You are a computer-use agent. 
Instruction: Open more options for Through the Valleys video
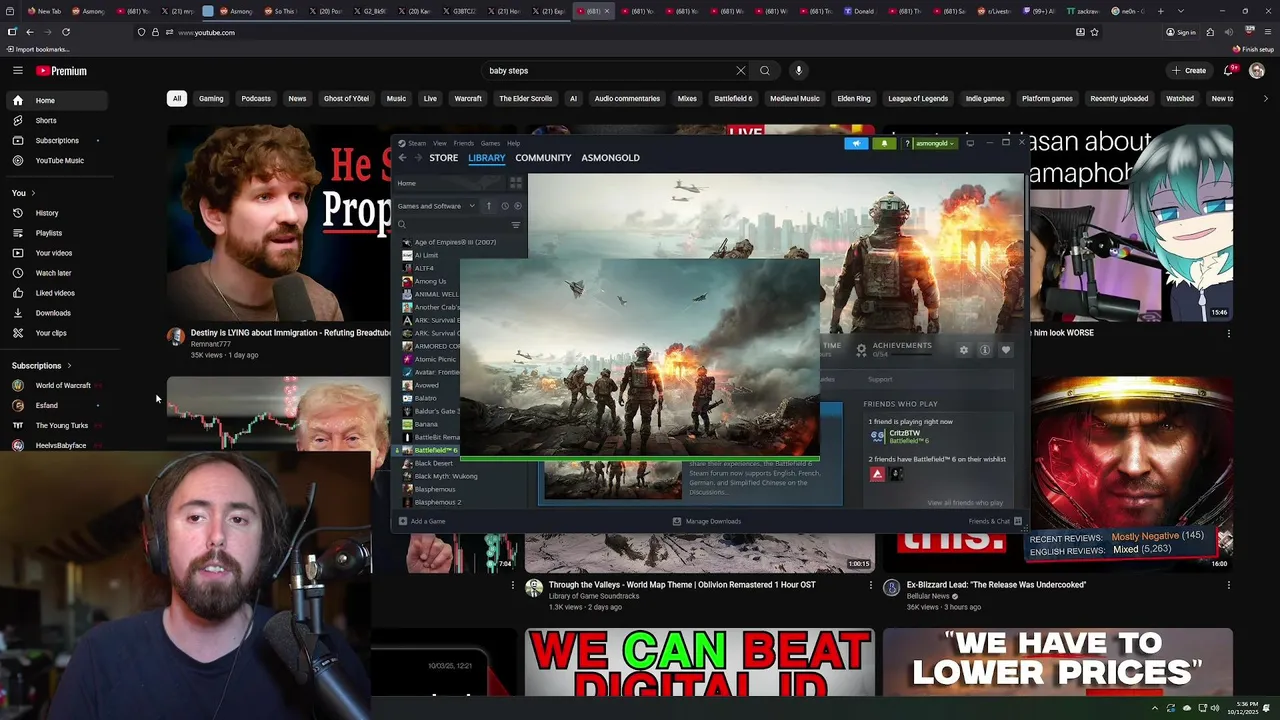coord(870,585)
